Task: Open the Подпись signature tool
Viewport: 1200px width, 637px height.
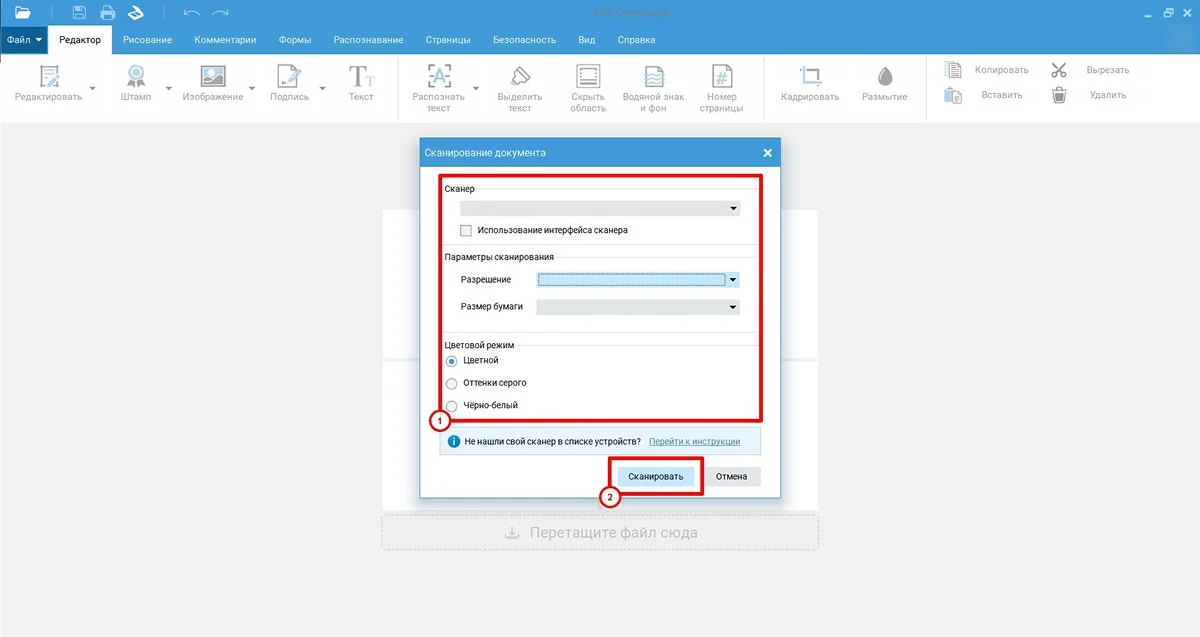Action: pos(289,78)
